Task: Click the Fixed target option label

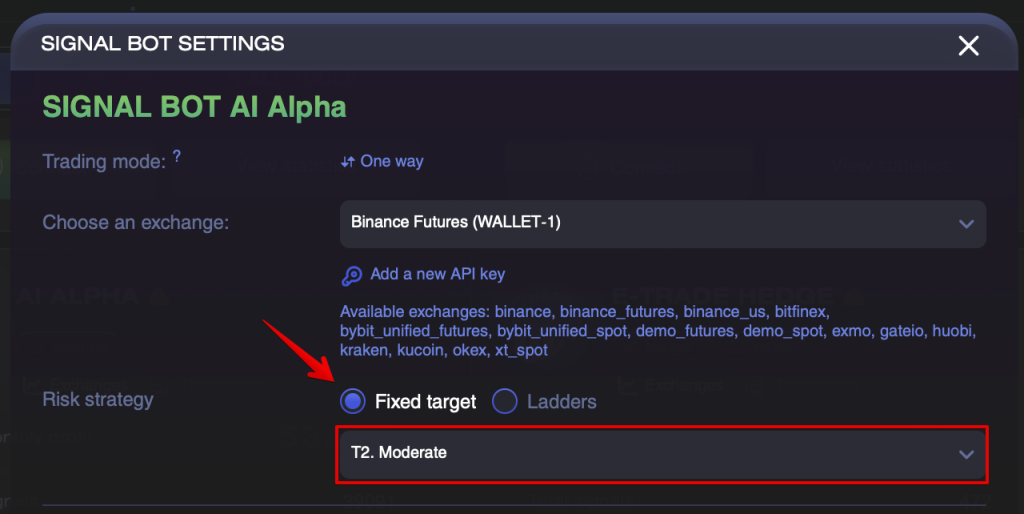Action: (x=425, y=402)
